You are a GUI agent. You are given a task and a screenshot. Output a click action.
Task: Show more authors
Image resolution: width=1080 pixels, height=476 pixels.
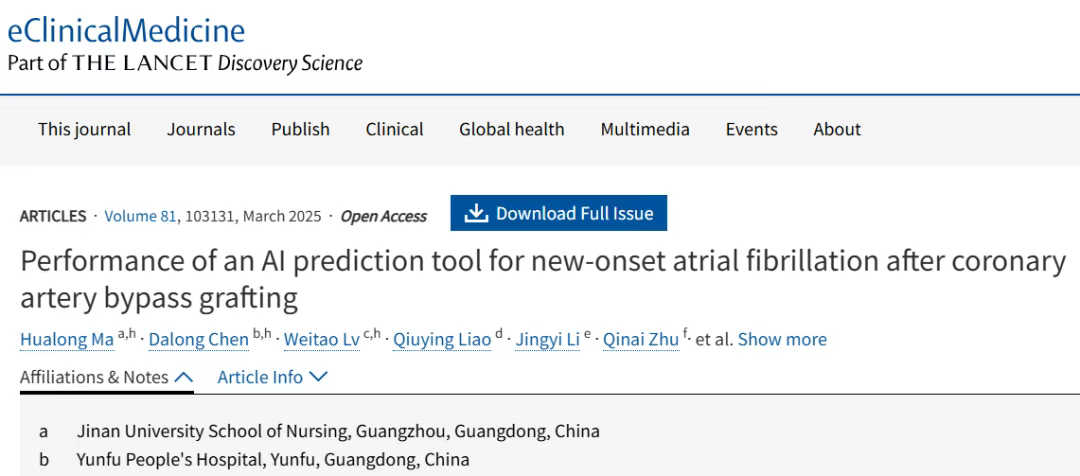tap(782, 340)
